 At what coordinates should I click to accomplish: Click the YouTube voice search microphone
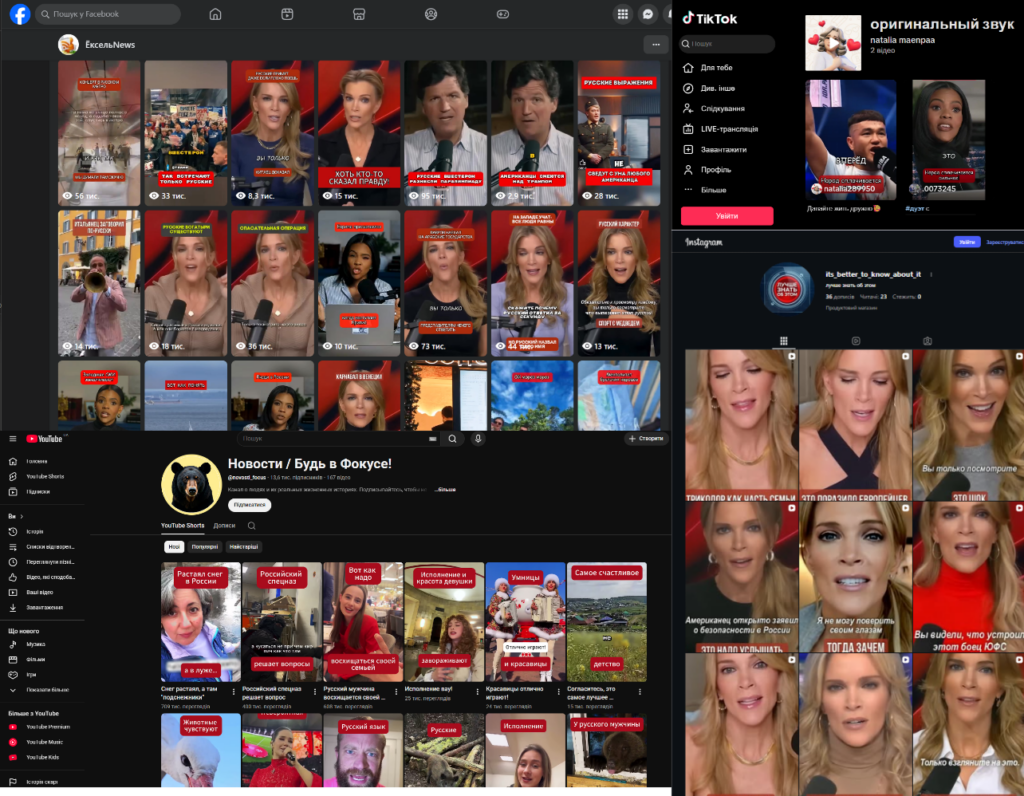tap(478, 438)
